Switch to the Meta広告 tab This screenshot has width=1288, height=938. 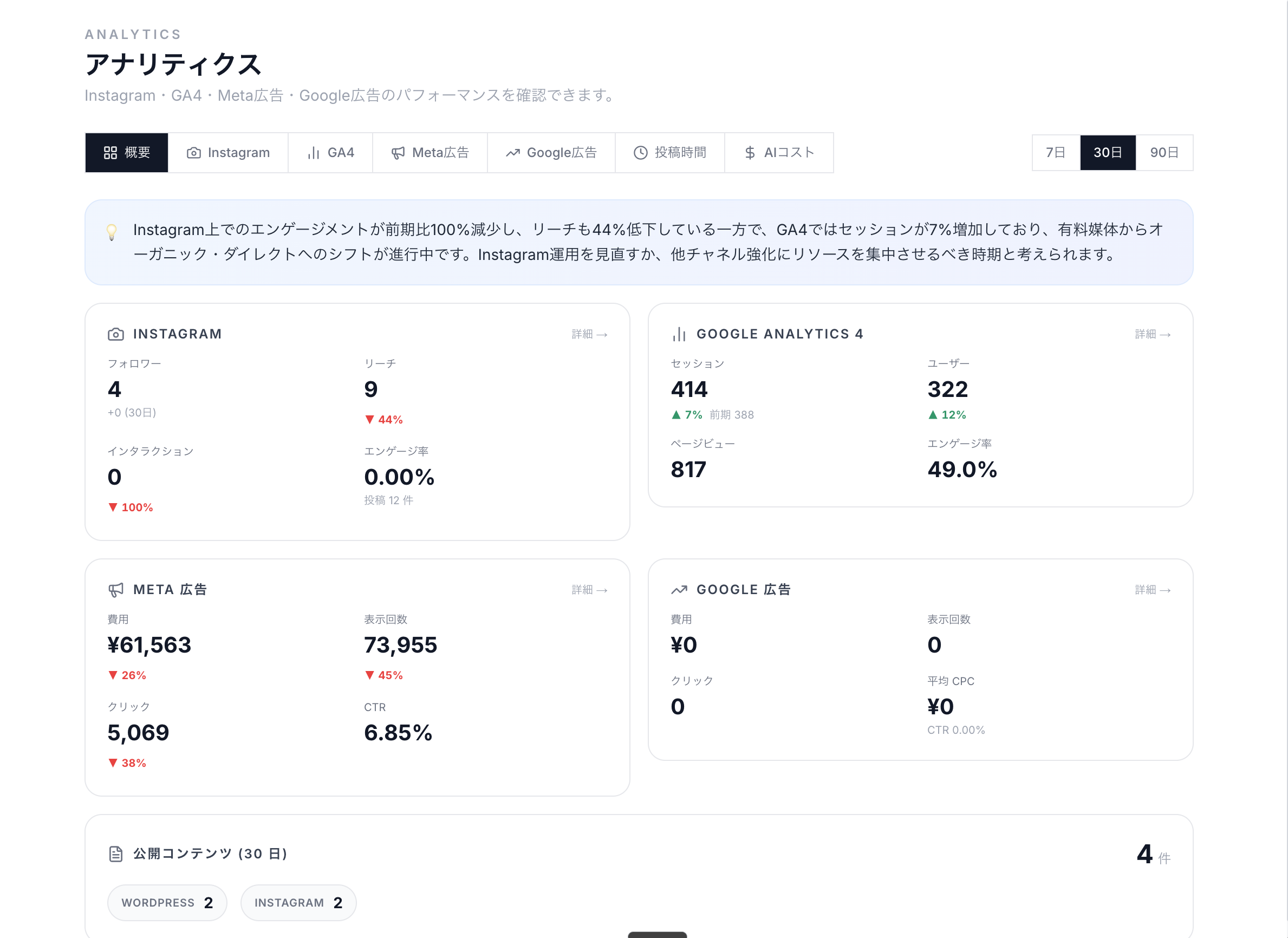click(x=430, y=153)
